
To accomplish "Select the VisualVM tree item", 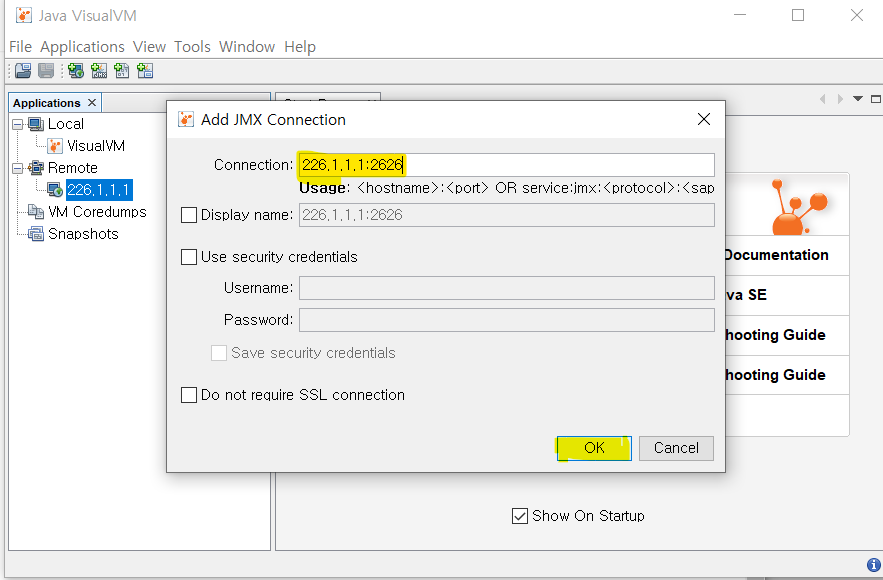I will (x=96, y=146).
